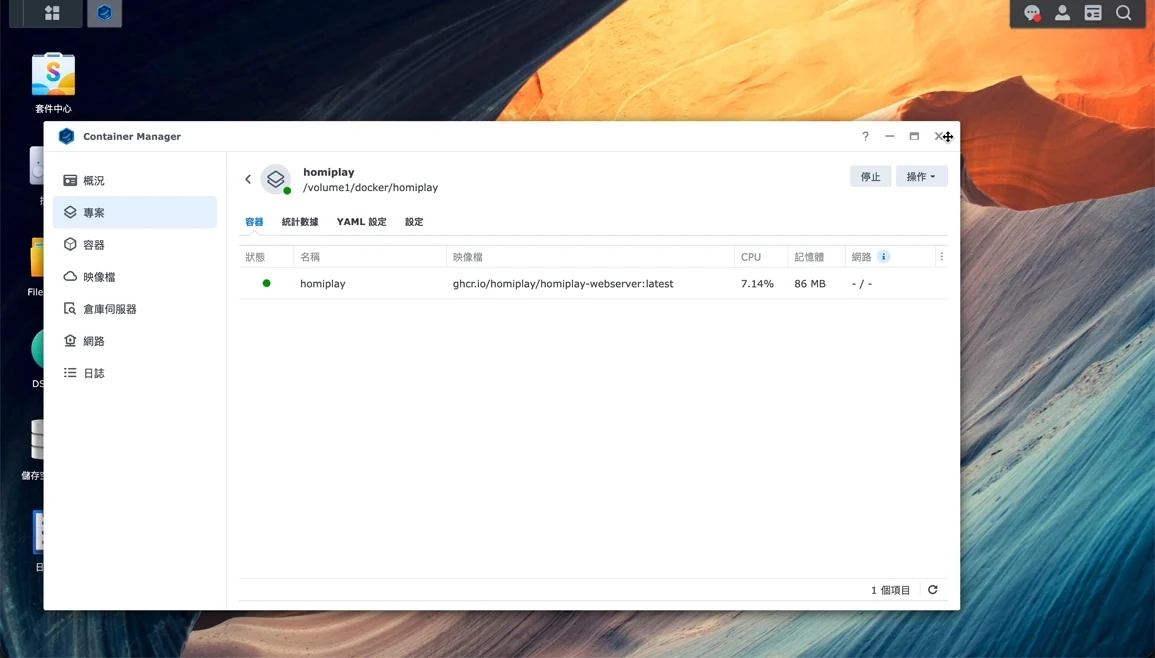Open 容器 containers in the sidebar
Image resolution: width=1155 pixels, height=658 pixels.
coord(135,245)
